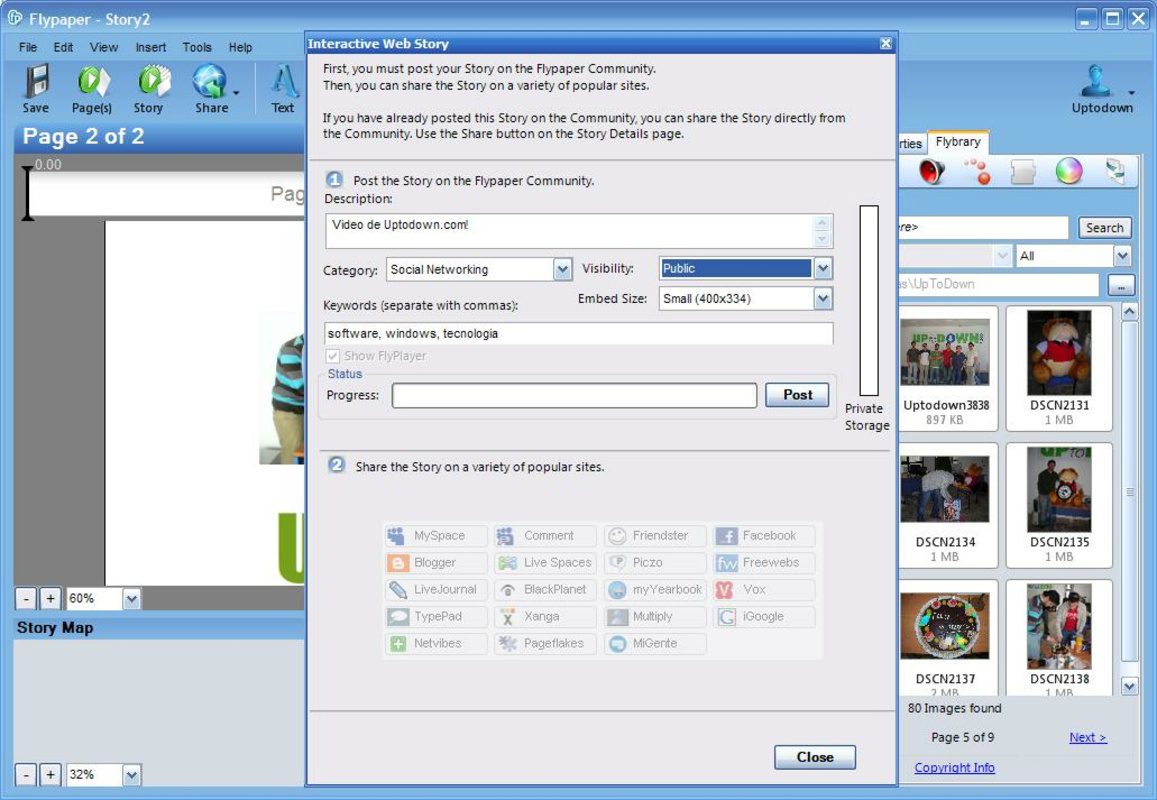This screenshot has width=1157, height=800.
Task: Zoom in the page with plus button
Action: (50, 599)
